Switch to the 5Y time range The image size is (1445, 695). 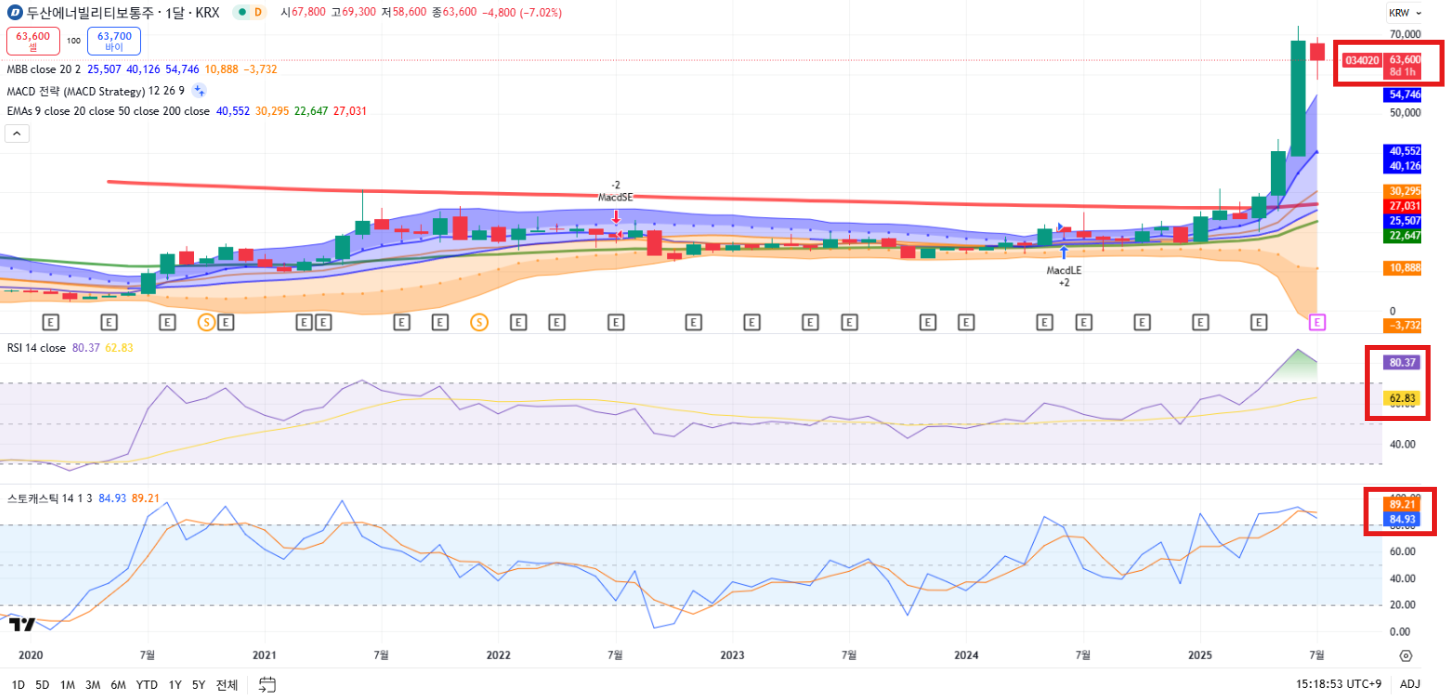[x=199, y=685]
